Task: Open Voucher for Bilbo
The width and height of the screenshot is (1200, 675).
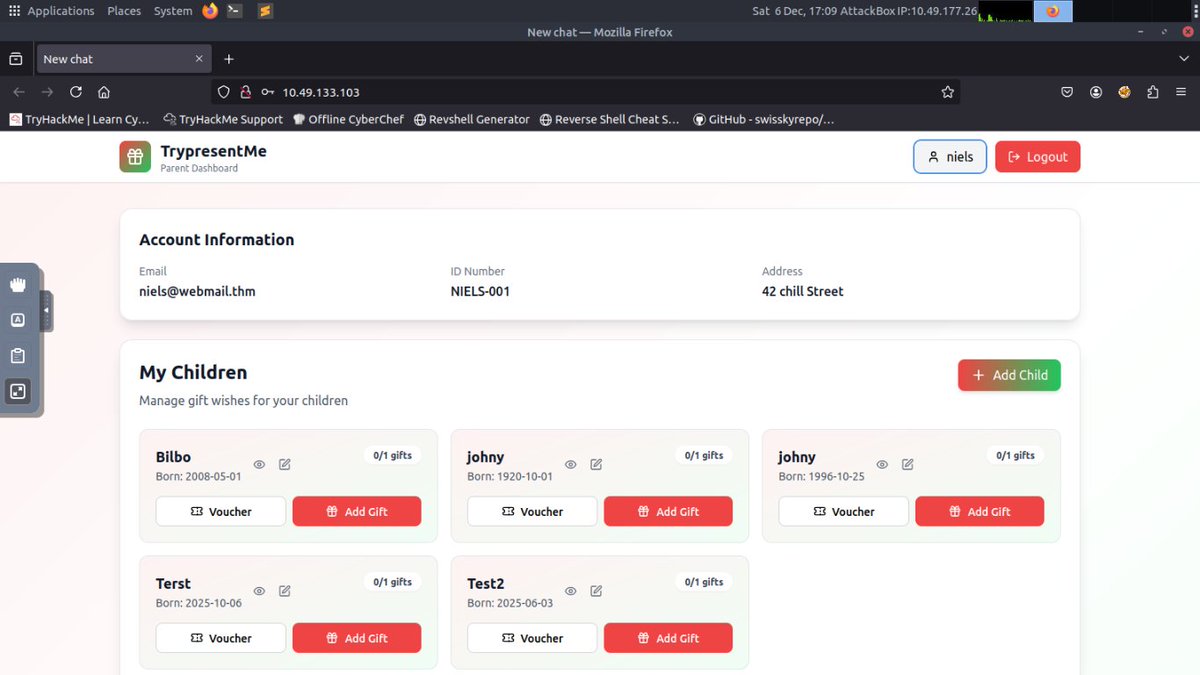Action: (x=221, y=511)
